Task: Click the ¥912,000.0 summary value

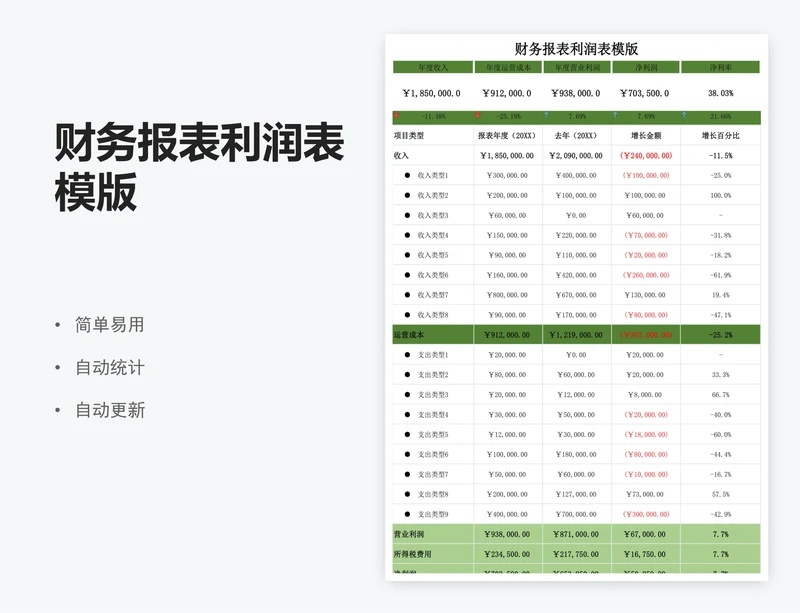Action: pyautogui.click(x=507, y=93)
